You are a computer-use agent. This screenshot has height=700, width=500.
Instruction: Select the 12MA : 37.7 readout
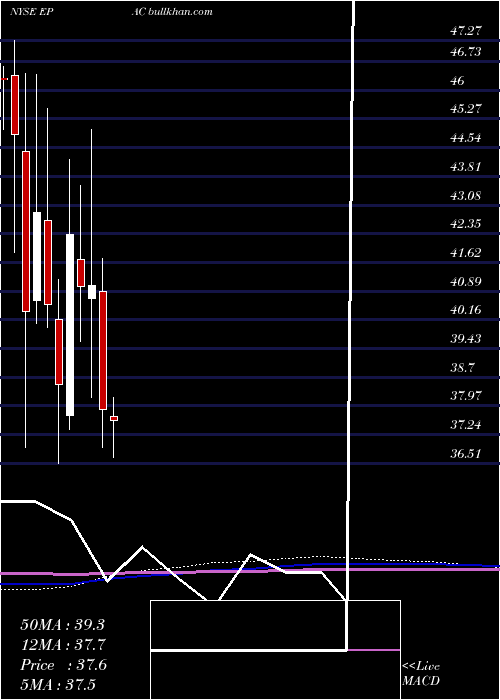tap(62, 645)
